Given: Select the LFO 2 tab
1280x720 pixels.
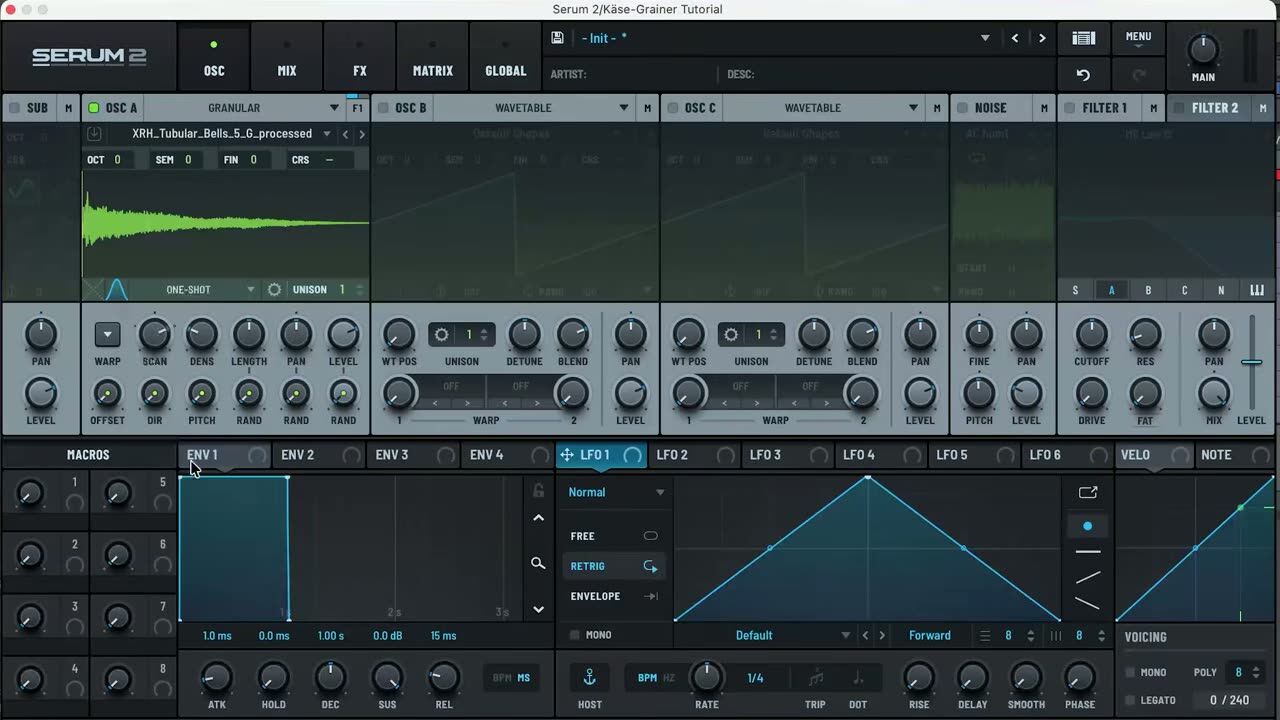Looking at the screenshot, I should pos(693,455).
